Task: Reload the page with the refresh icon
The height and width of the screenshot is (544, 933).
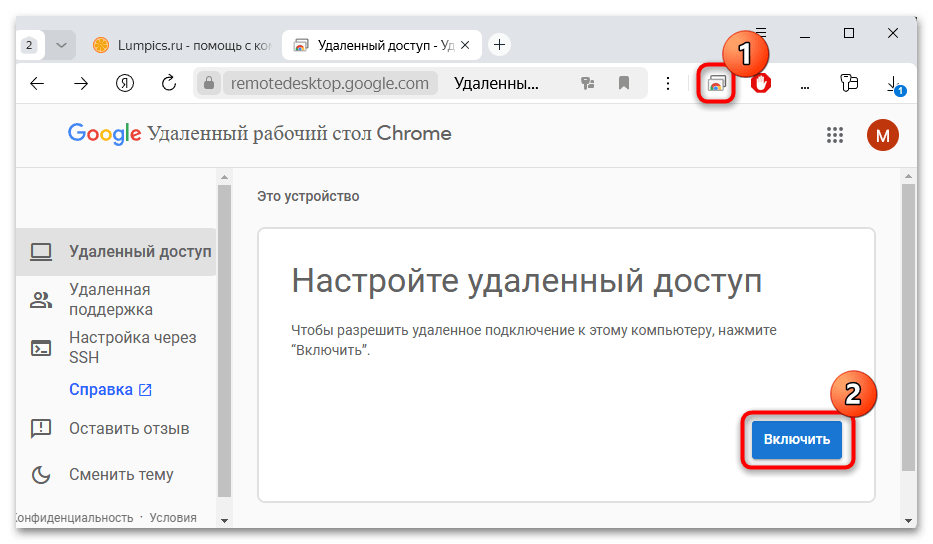Action: (169, 83)
